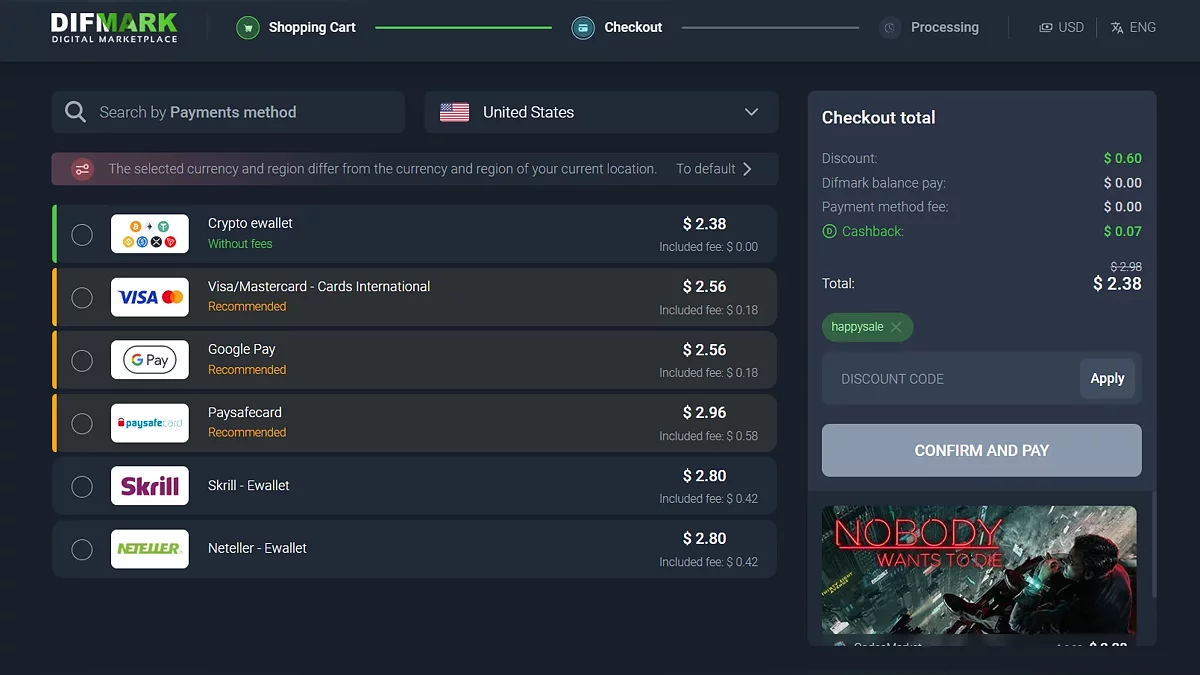Click the To default link
Screen dimensions: 1200x675
pyautogui.click(x=713, y=169)
